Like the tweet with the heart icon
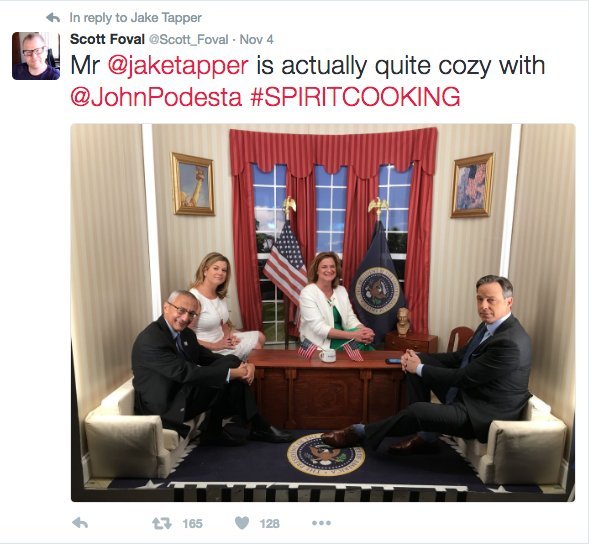This screenshot has height=544, width=592. (242, 523)
